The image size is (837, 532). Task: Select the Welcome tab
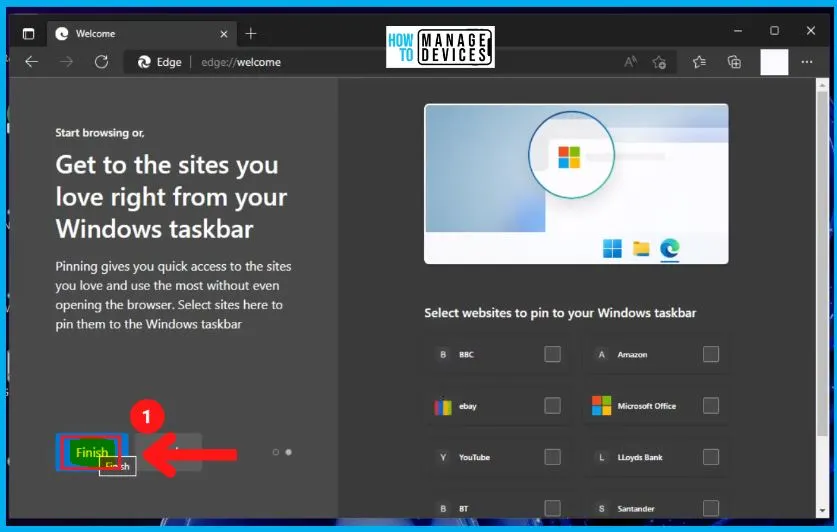[x=142, y=34]
